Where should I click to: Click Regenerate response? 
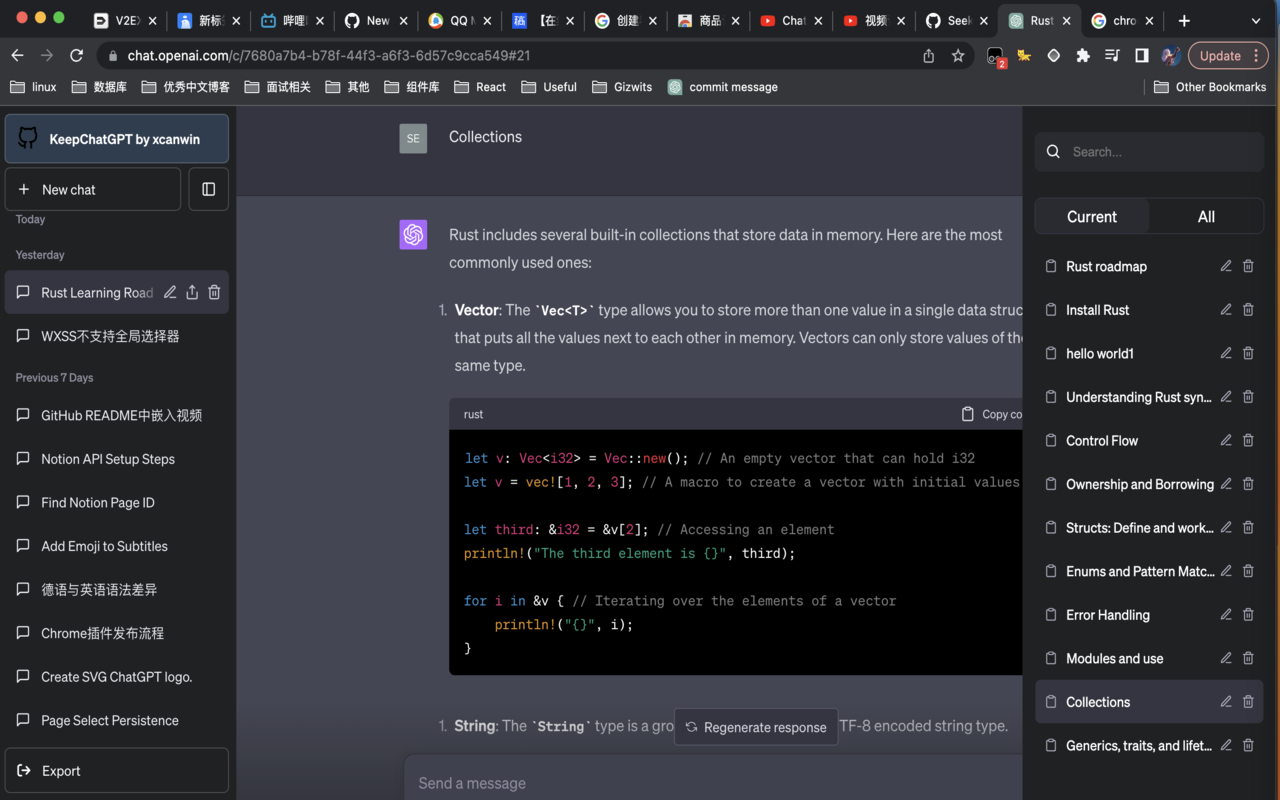click(756, 727)
